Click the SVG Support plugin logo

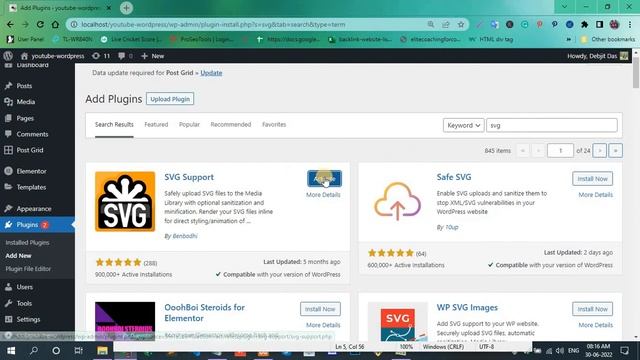tap(125, 202)
